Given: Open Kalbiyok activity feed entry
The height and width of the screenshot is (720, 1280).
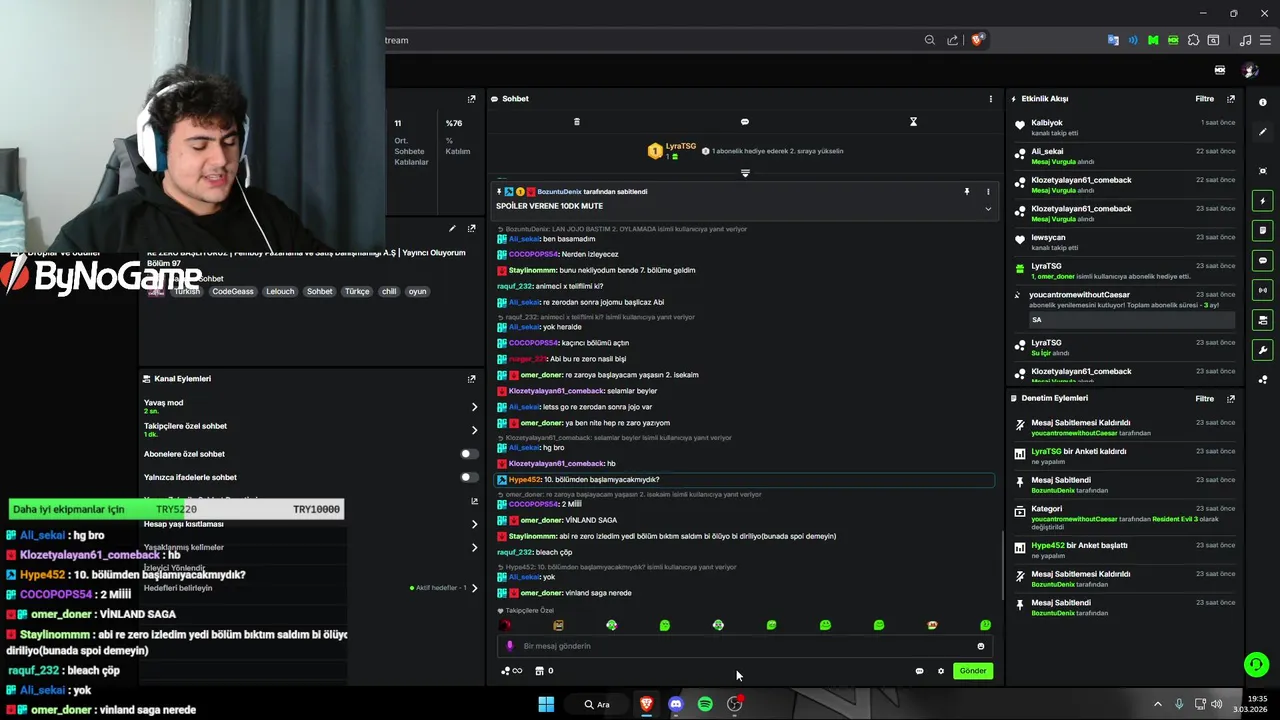Looking at the screenshot, I should coord(1124,127).
